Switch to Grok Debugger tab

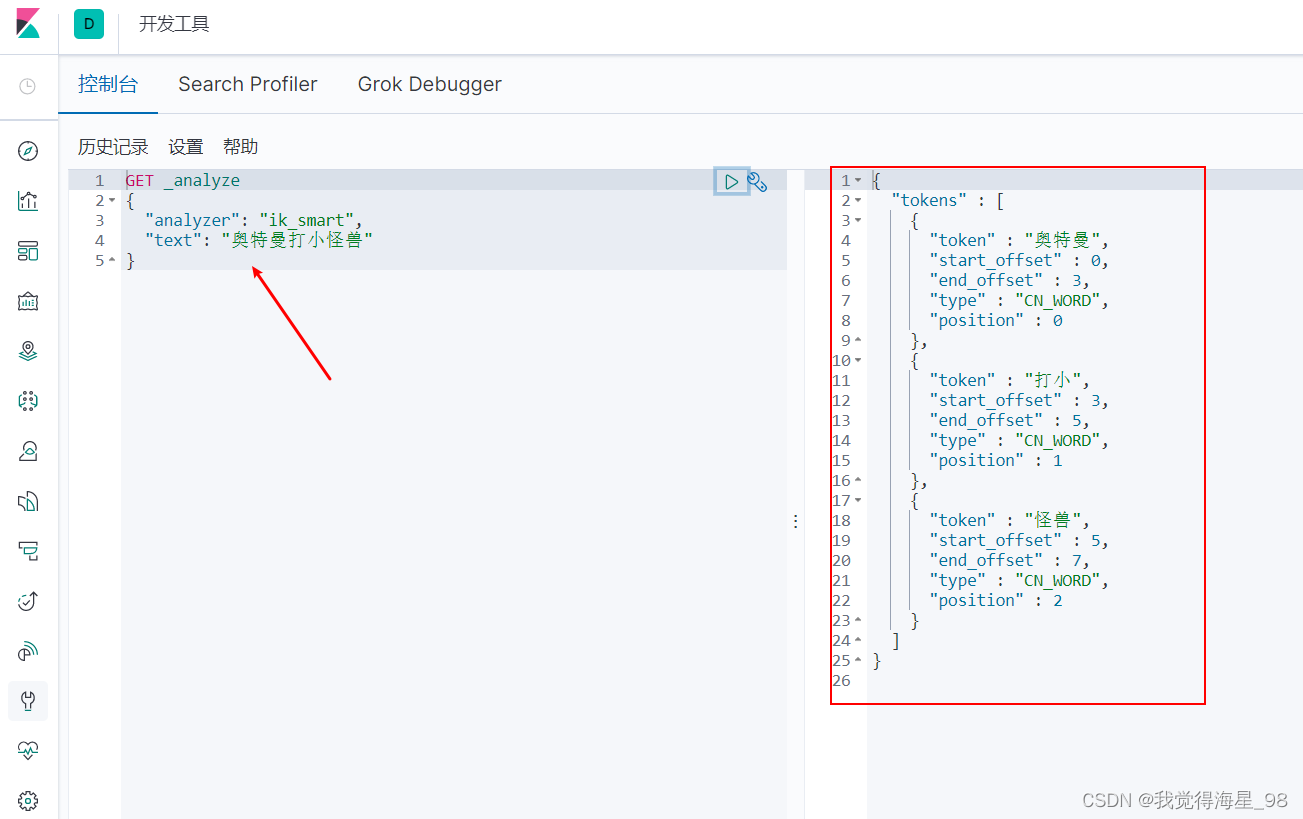pos(430,84)
